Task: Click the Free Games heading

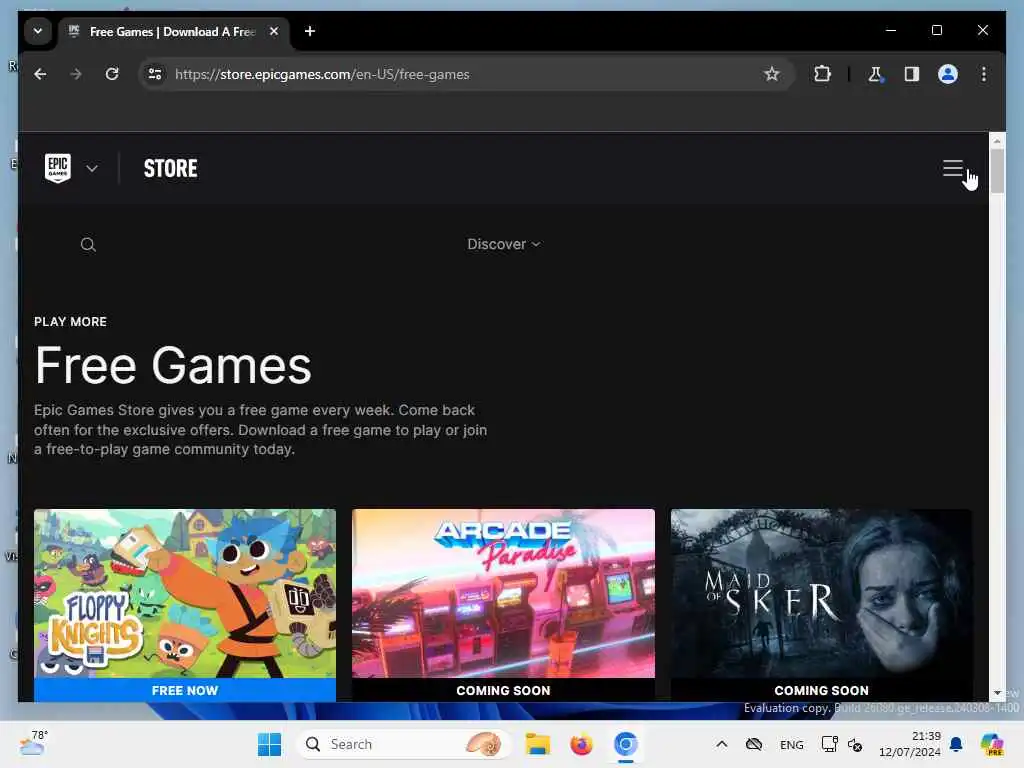Action: coord(173,365)
